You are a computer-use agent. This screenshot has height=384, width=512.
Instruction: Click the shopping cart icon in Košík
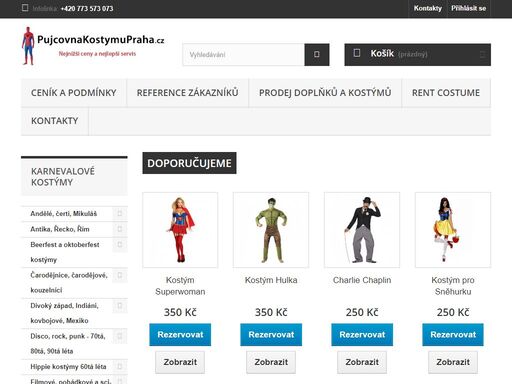(x=357, y=53)
